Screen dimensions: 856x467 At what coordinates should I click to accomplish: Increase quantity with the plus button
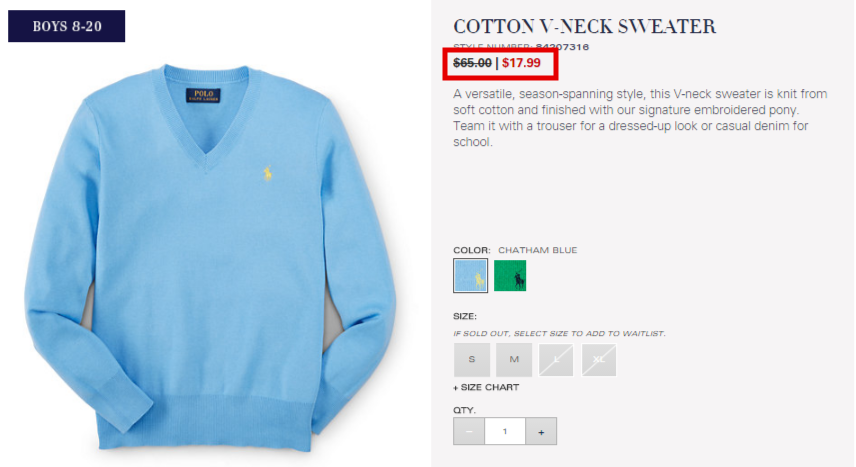541,431
